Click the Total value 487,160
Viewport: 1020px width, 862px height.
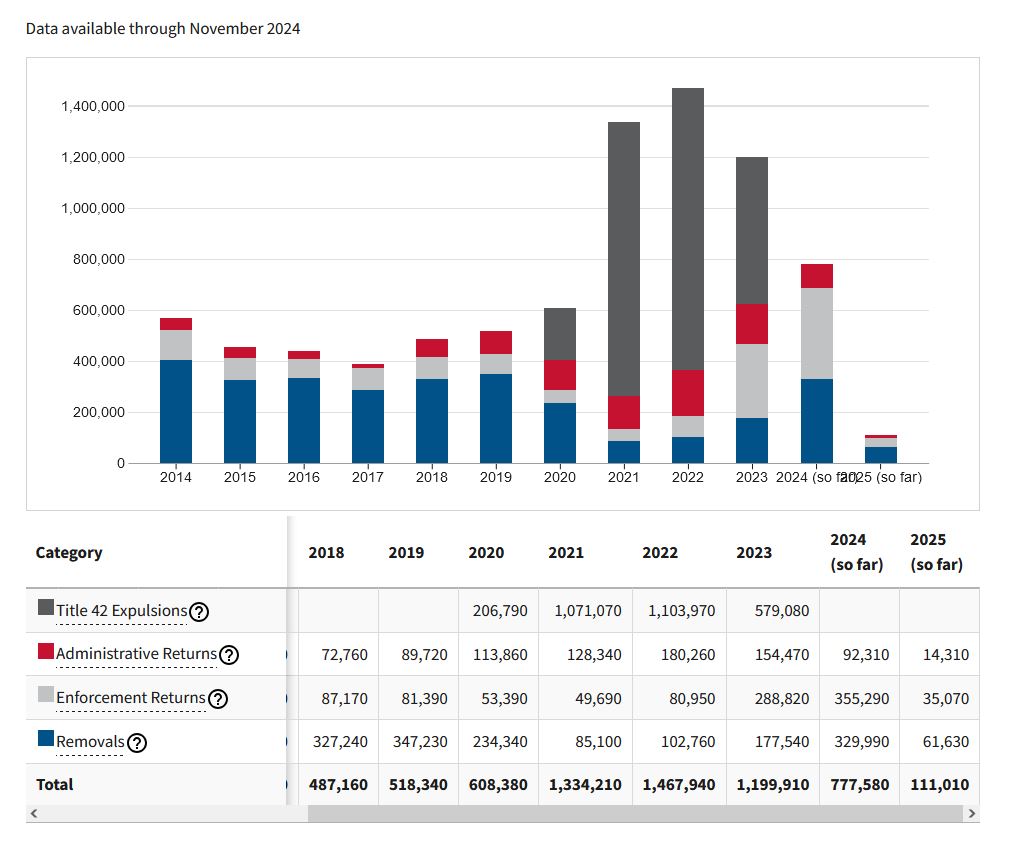click(x=338, y=785)
